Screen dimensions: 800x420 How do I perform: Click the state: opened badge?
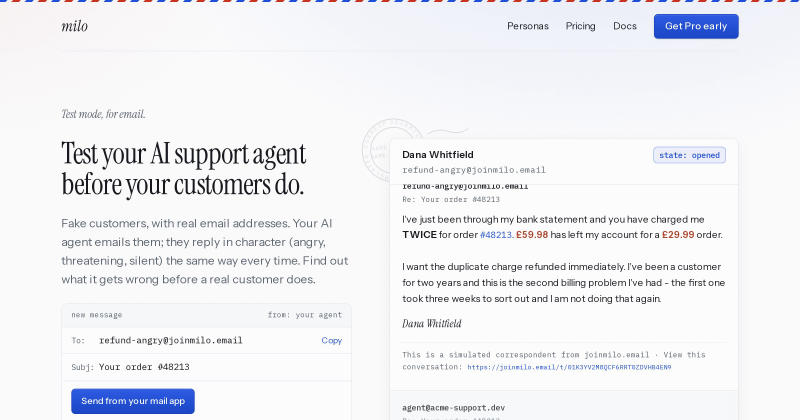click(x=689, y=155)
